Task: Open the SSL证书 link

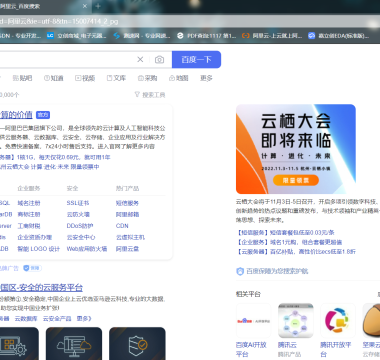Action: click(x=78, y=203)
